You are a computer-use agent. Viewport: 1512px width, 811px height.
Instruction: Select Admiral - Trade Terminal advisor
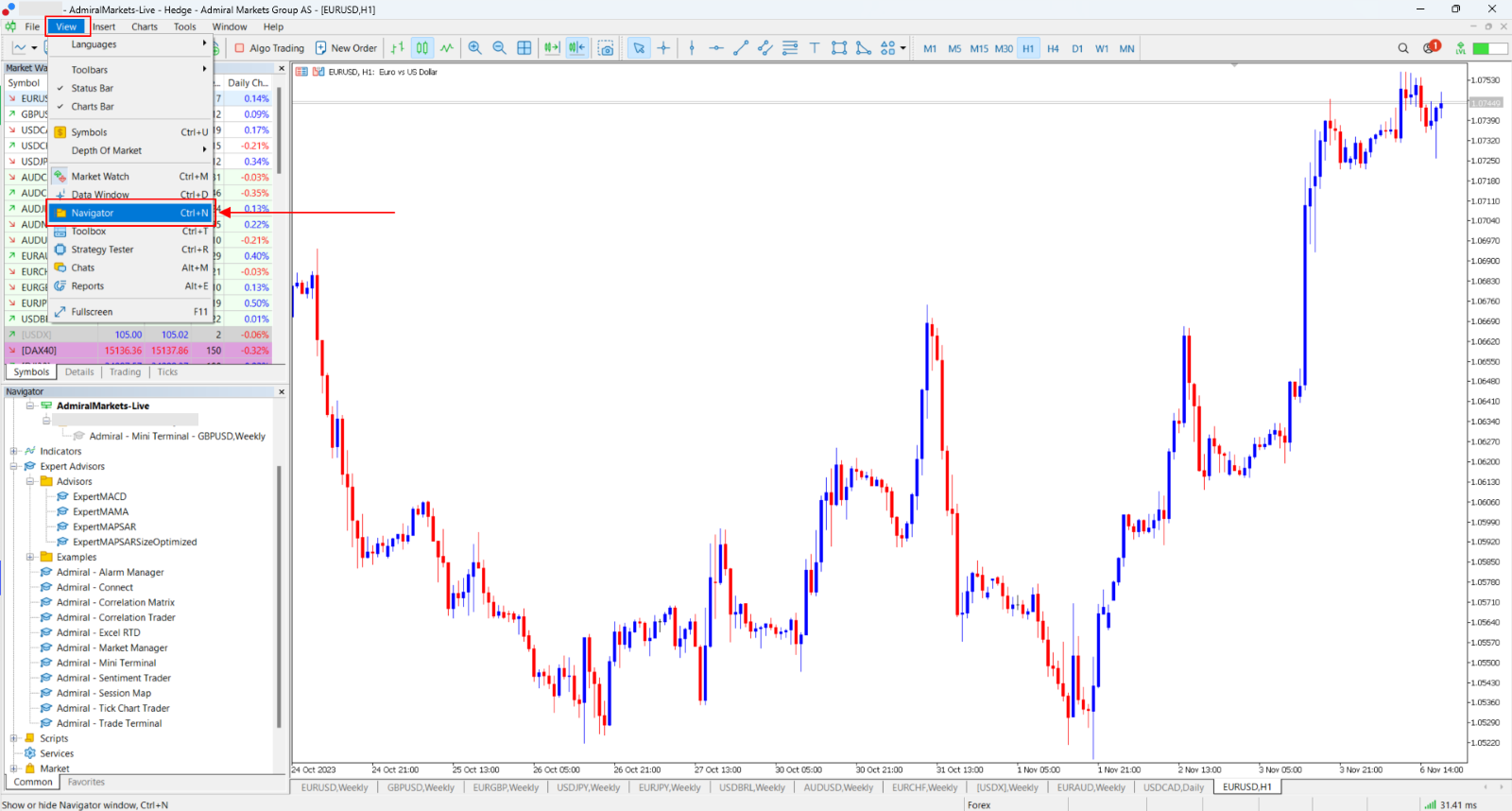click(109, 723)
